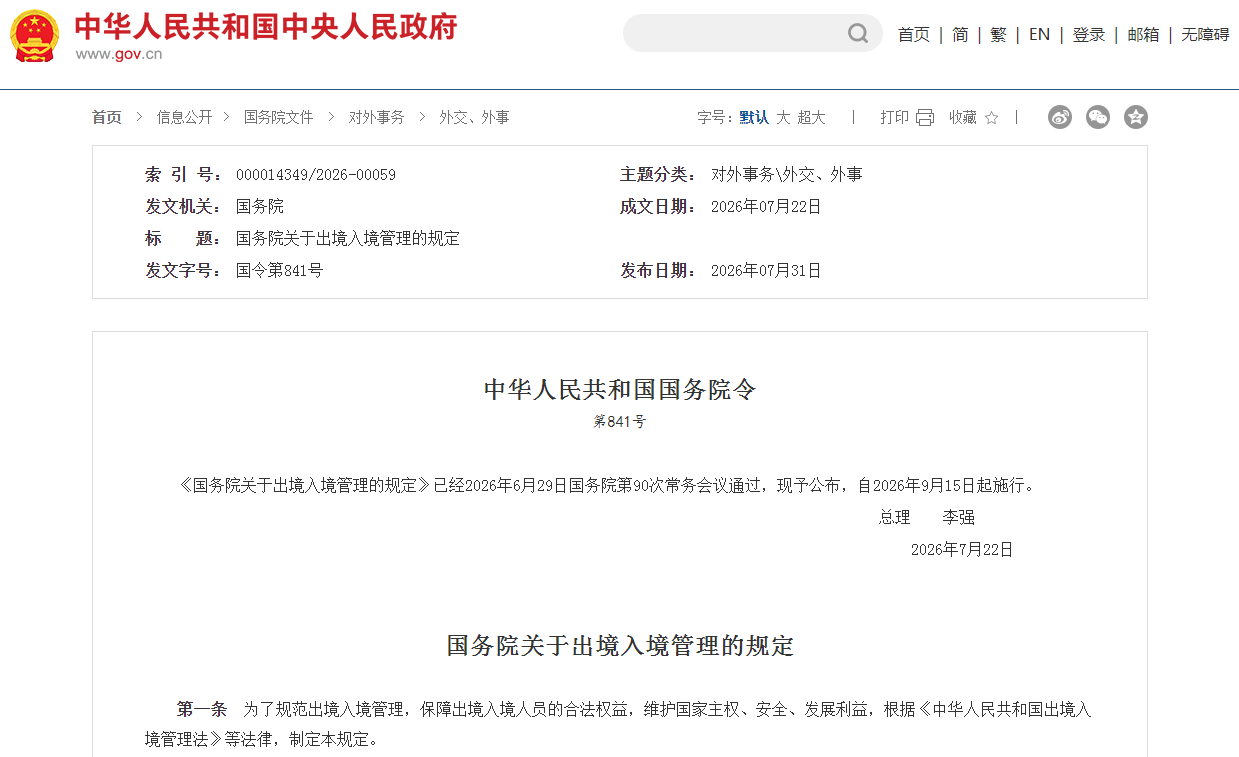Click topic value 对外事务\外交、外事
Screen dimensions: 1239x757
(787, 175)
